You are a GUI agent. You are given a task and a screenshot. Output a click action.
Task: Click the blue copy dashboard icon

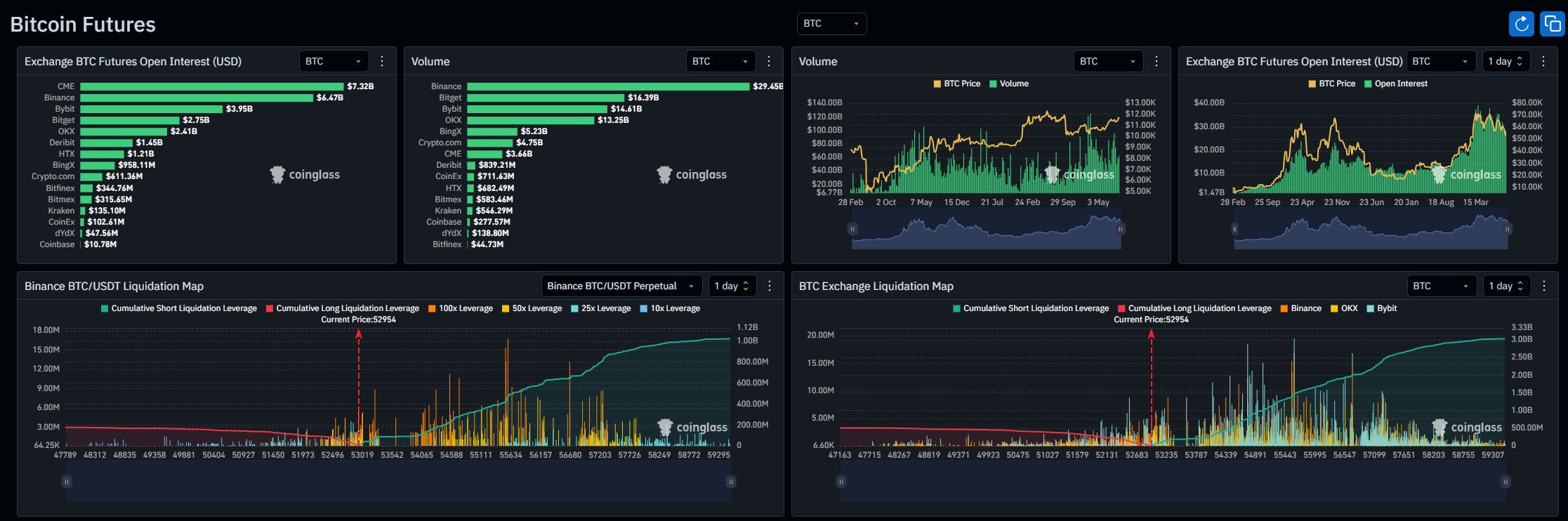coord(1552,24)
